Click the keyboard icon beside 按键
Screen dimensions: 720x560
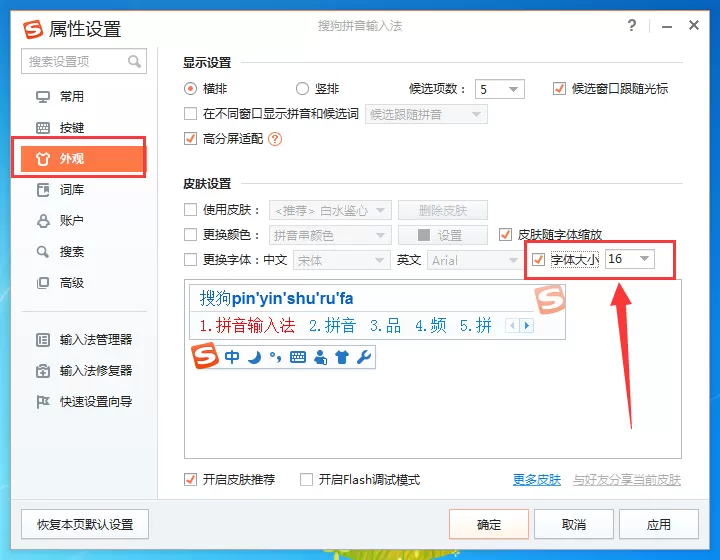click(43, 128)
